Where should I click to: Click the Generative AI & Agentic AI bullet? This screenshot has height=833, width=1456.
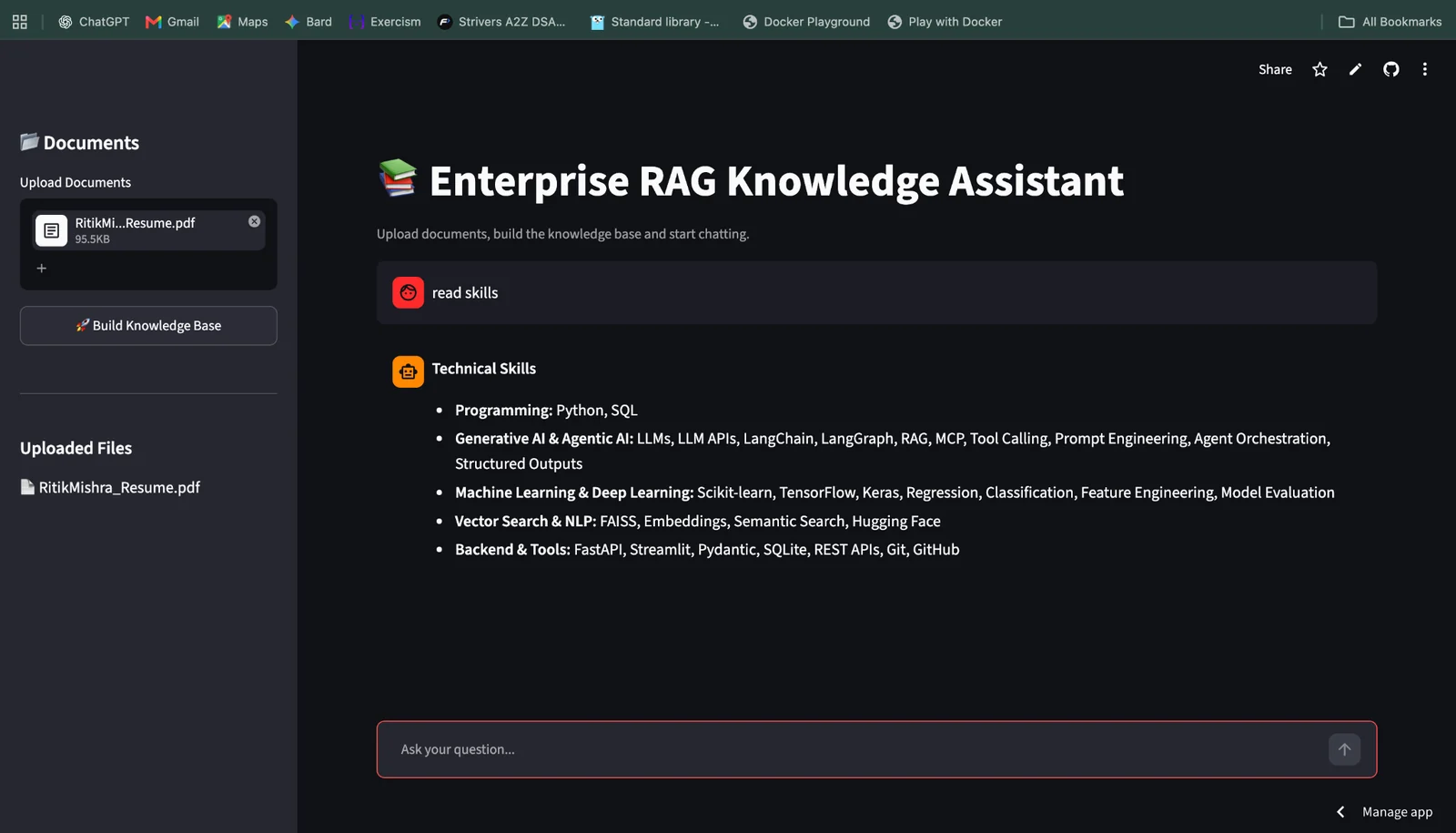(x=893, y=451)
